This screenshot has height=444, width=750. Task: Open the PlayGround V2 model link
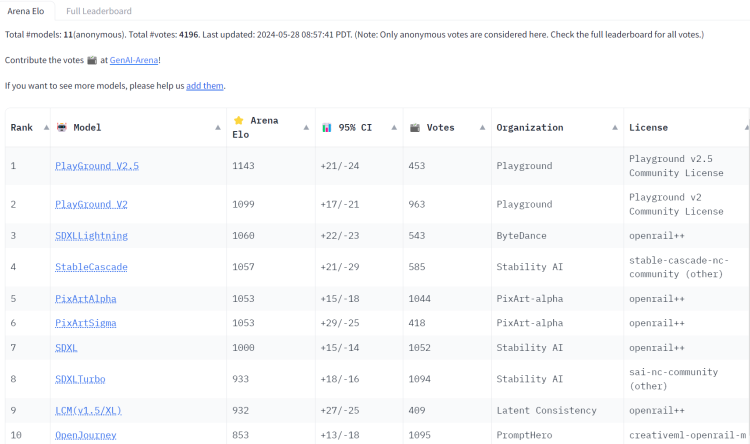tap(91, 205)
